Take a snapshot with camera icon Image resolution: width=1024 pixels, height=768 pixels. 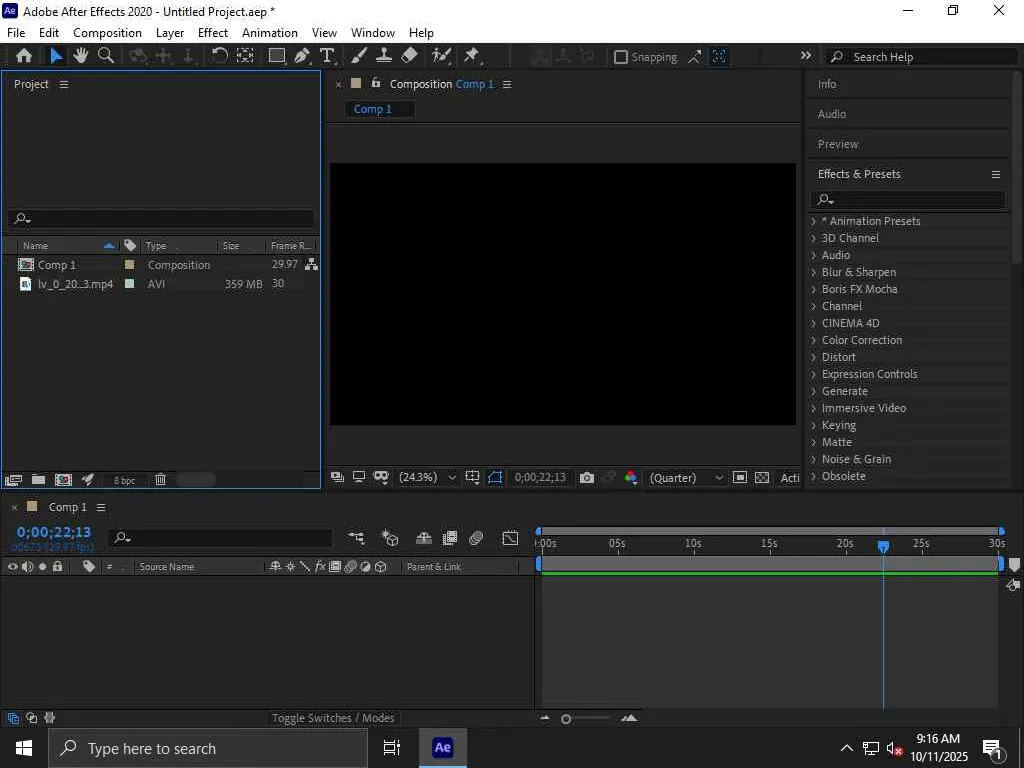point(587,478)
